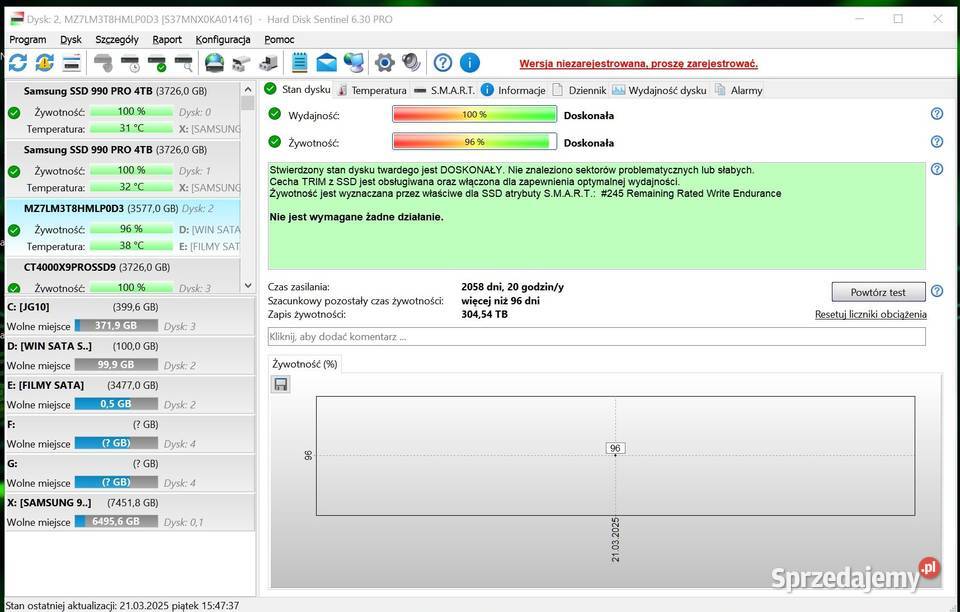Switch to the Temperatura tab
Image resolution: width=960 pixels, height=612 pixels.
pyautogui.click(x=372, y=90)
